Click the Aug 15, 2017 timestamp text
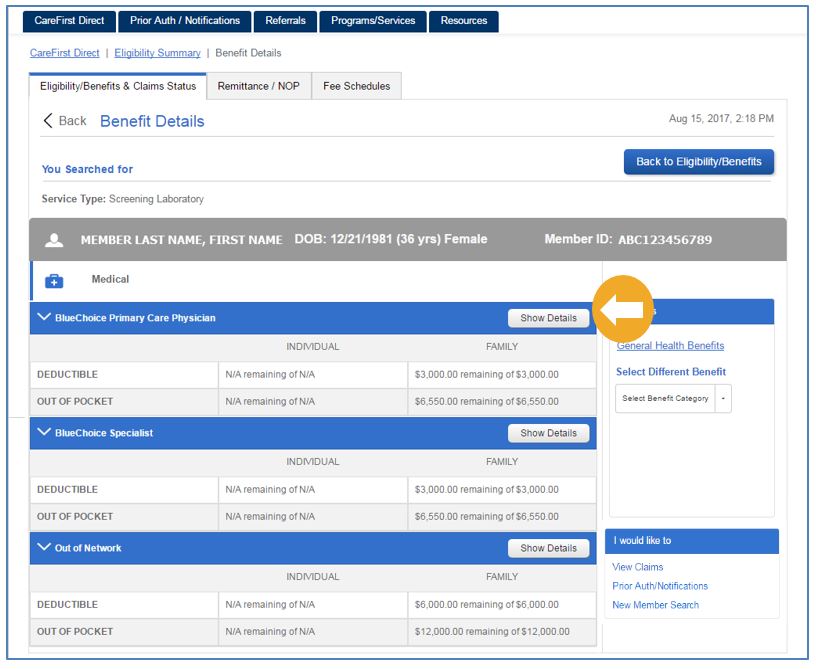816x669 pixels. [x=721, y=119]
